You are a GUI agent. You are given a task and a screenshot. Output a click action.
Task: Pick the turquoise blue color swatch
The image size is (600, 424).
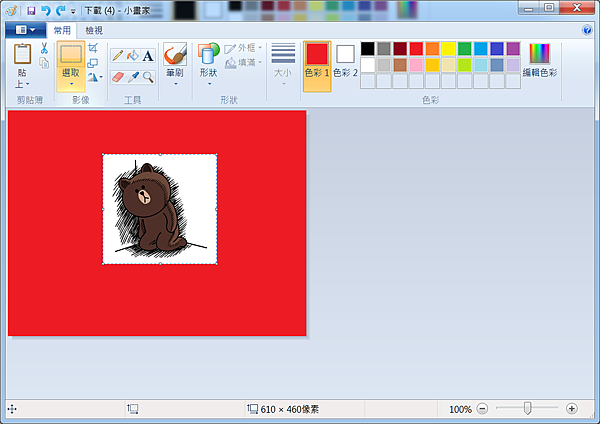[x=481, y=49]
